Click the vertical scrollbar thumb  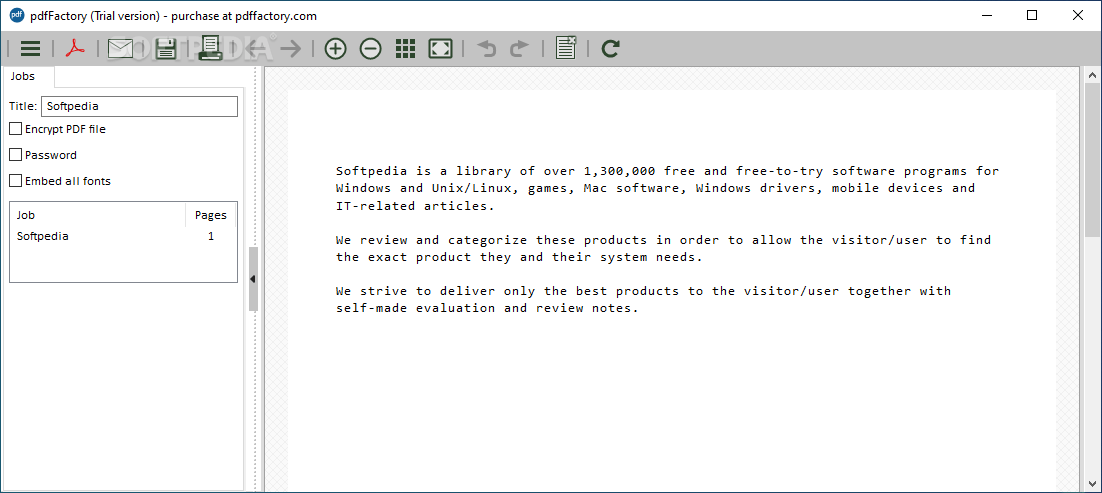coord(1093,161)
